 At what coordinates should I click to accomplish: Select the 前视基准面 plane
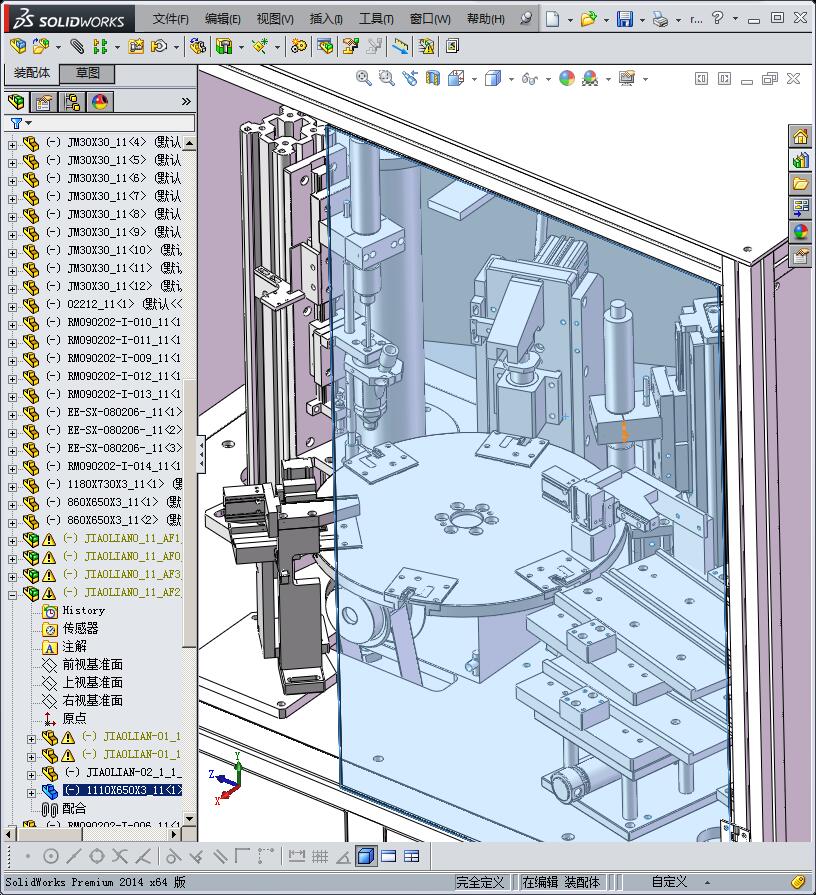pyautogui.click(x=92, y=664)
